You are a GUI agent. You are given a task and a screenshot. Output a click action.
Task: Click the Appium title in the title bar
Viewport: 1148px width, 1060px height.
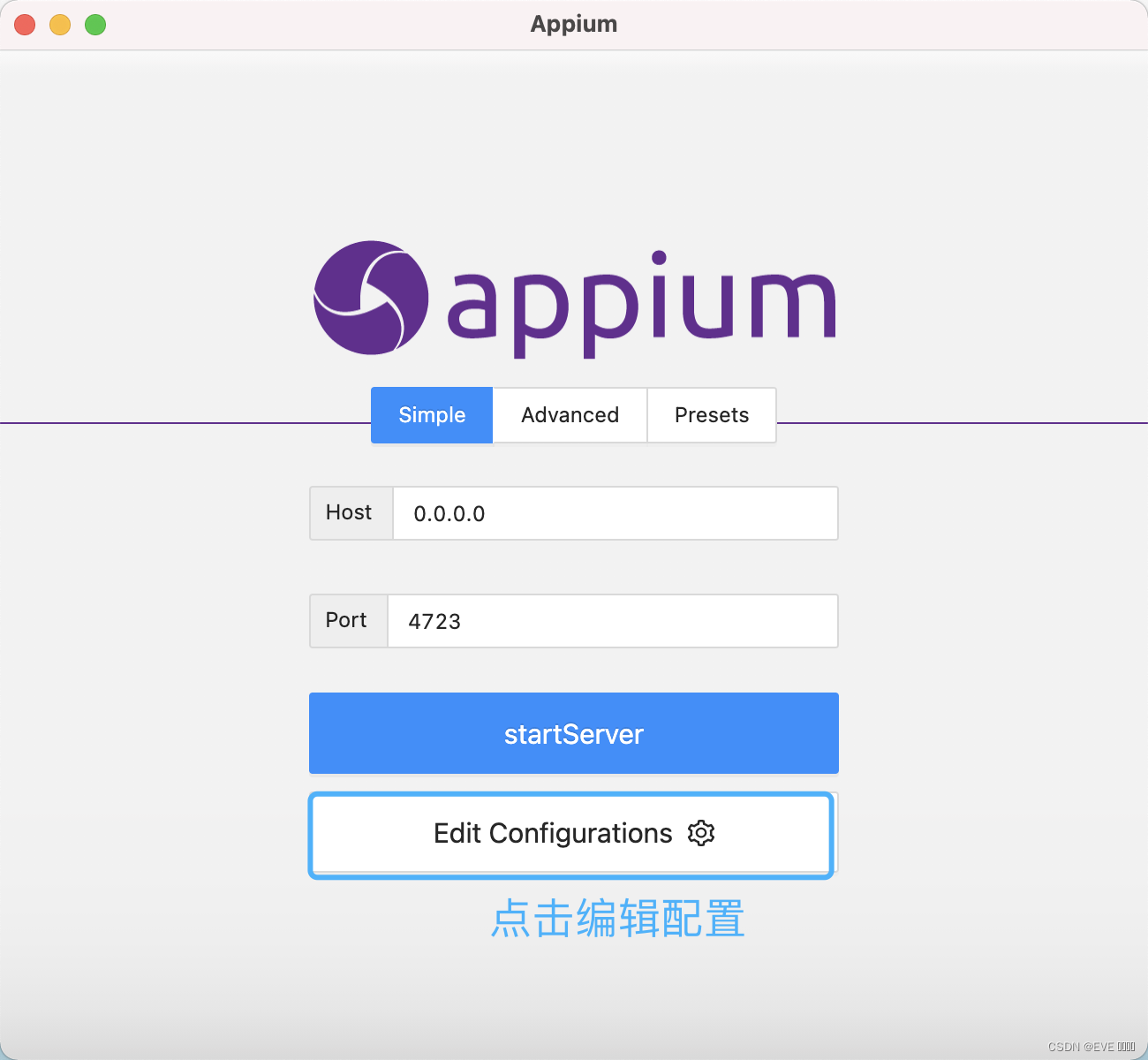(x=573, y=24)
